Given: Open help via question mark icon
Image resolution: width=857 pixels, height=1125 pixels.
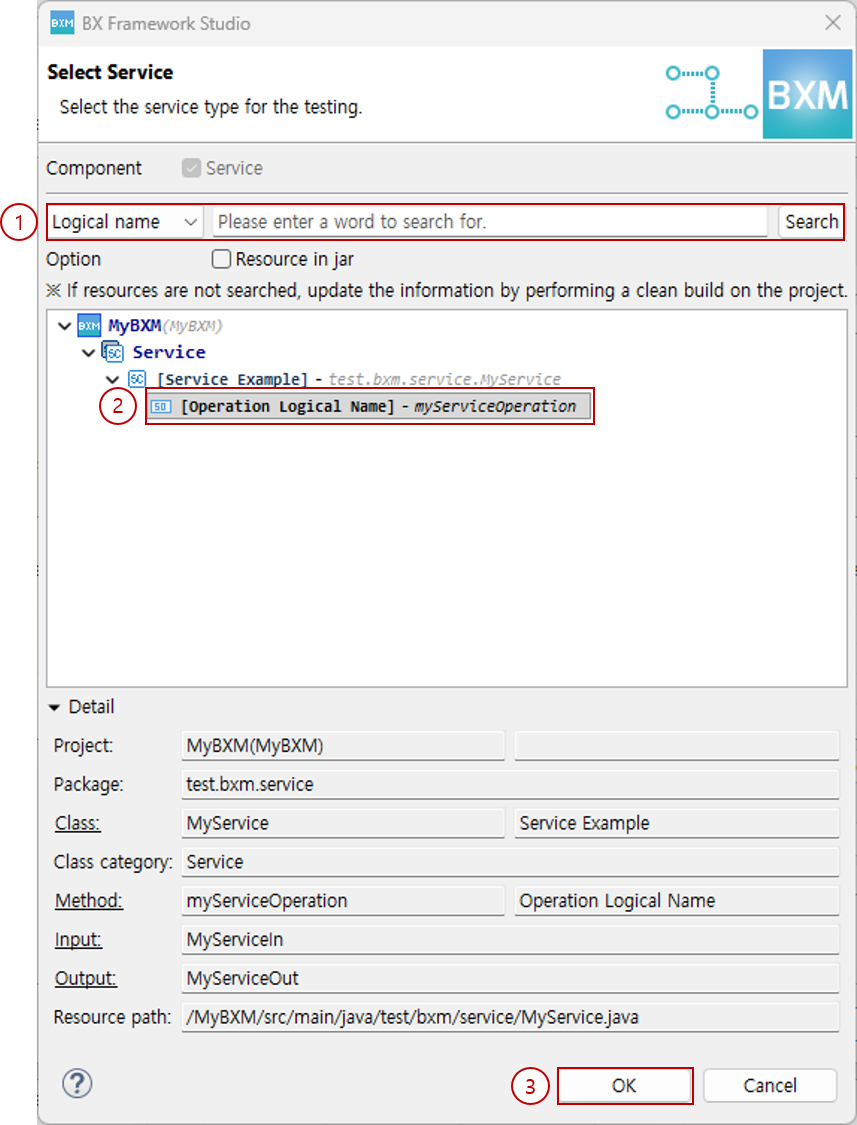Looking at the screenshot, I should 77,1084.
